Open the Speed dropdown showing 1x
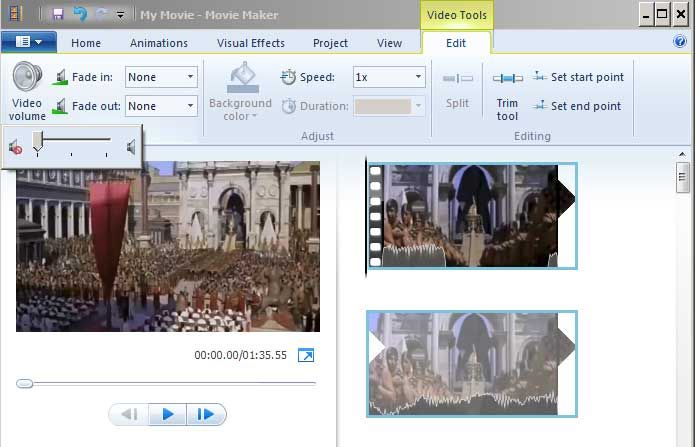This screenshot has width=695, height=447. (x=389, y=77)
